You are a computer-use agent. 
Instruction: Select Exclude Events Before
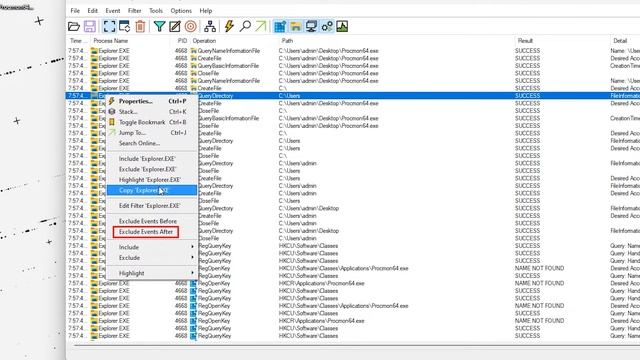click(x=152, y=221)
